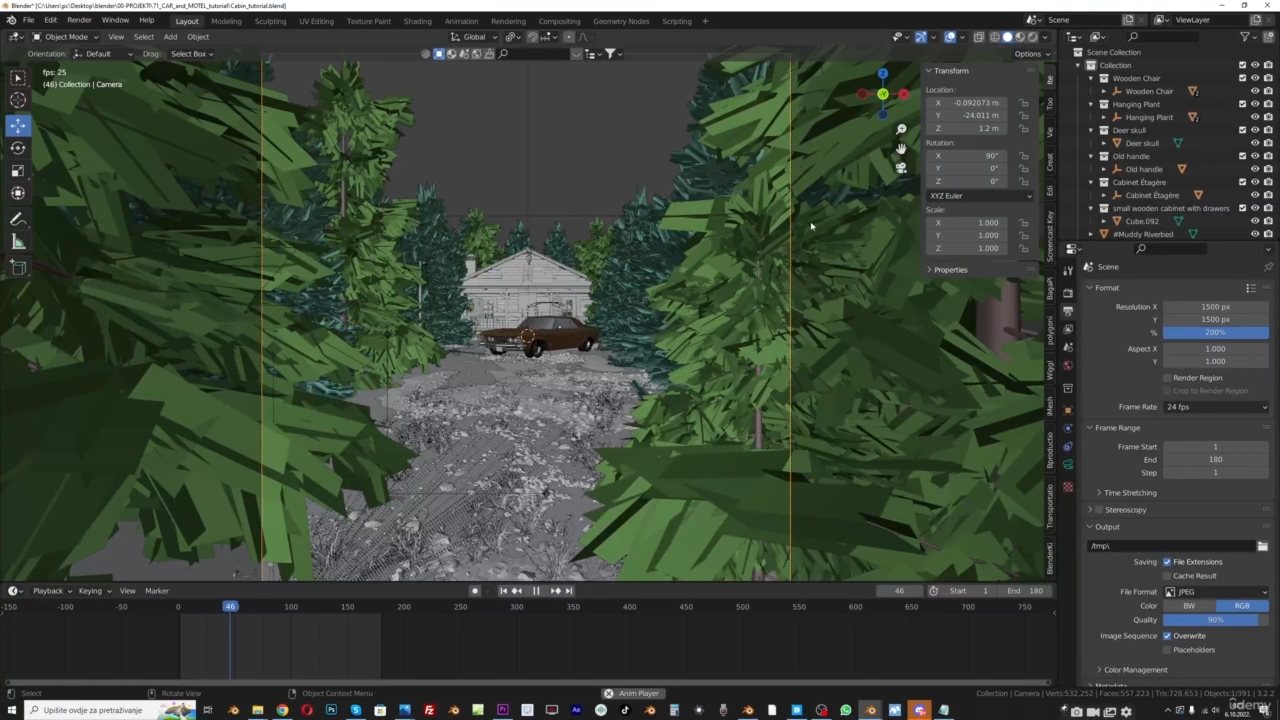Switch to Material Preview shading
Screen dimensions: 1280x720
click(1021, 37)
